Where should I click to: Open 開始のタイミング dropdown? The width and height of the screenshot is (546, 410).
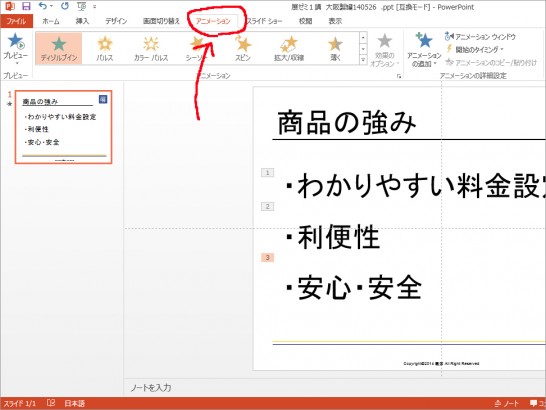[x=475, y=49]
